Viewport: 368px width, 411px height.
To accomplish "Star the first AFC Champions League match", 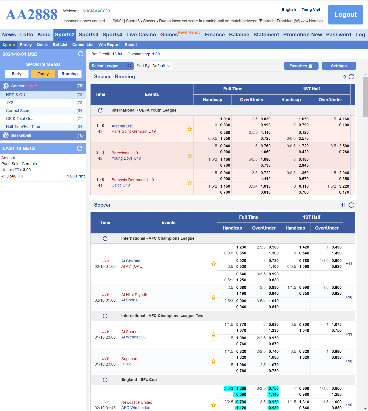I will [x=213, y=264].
